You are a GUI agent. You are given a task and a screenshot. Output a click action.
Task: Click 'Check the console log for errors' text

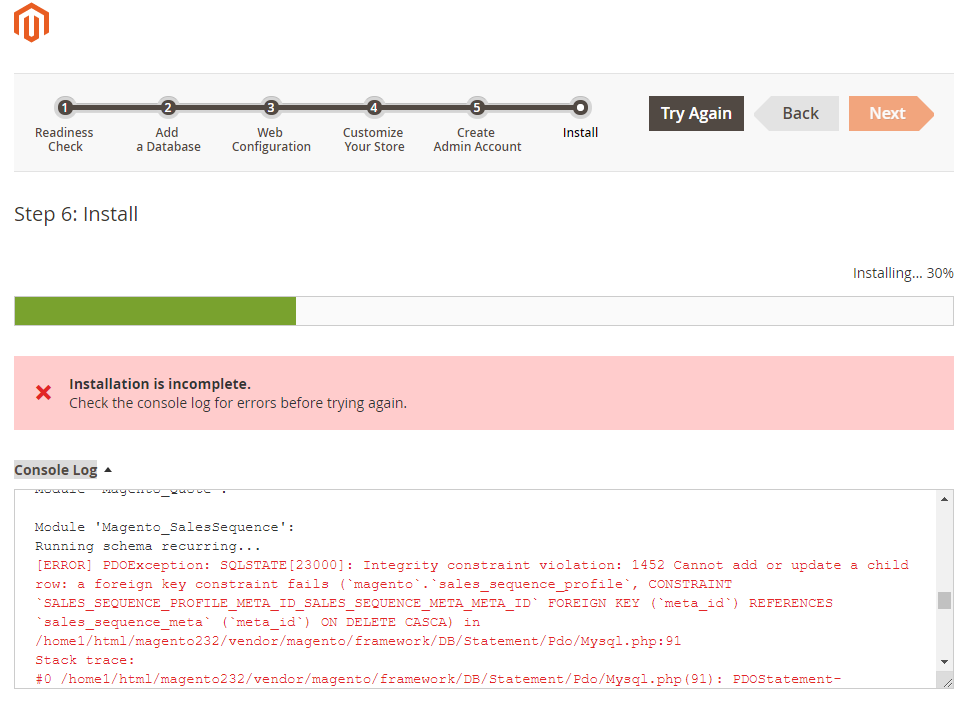pos(238,403)
